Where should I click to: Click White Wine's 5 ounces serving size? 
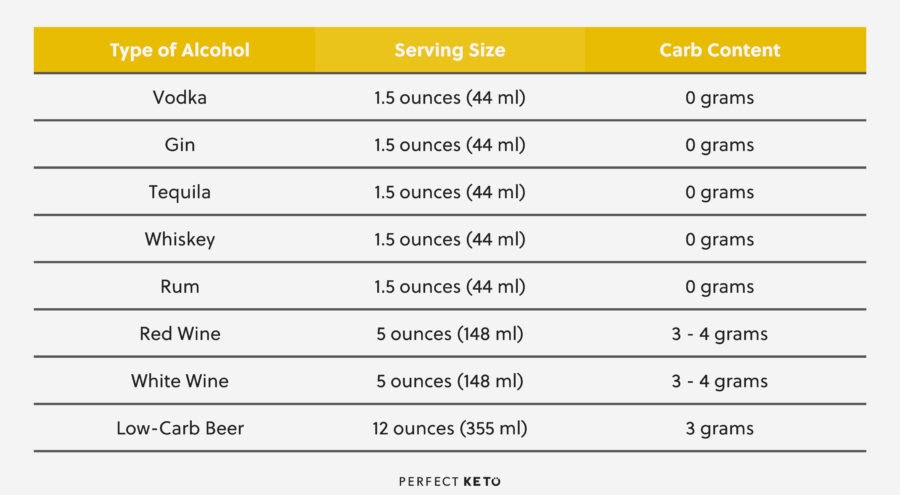click(450, 381)
